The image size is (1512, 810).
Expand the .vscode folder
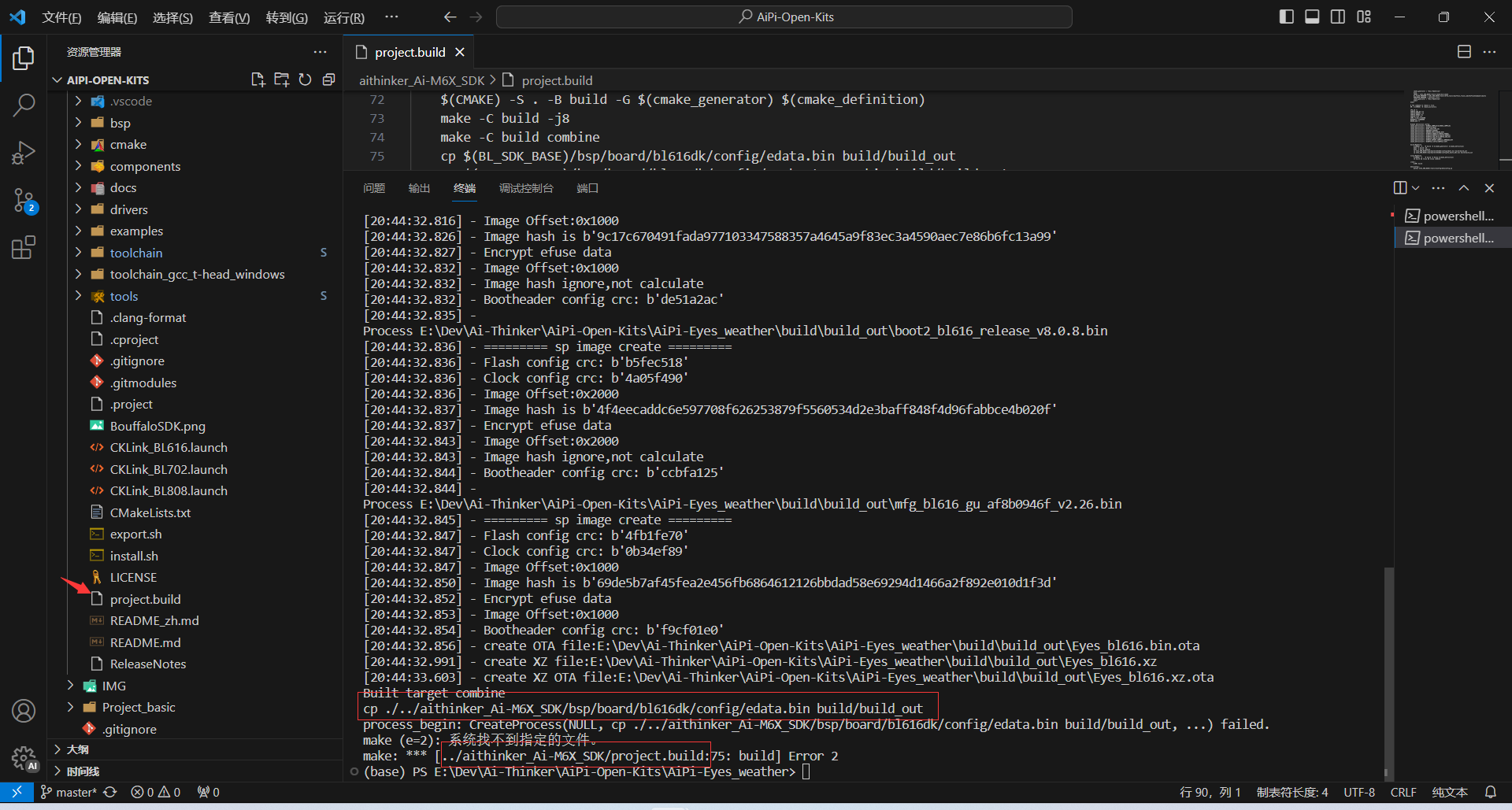78,101
